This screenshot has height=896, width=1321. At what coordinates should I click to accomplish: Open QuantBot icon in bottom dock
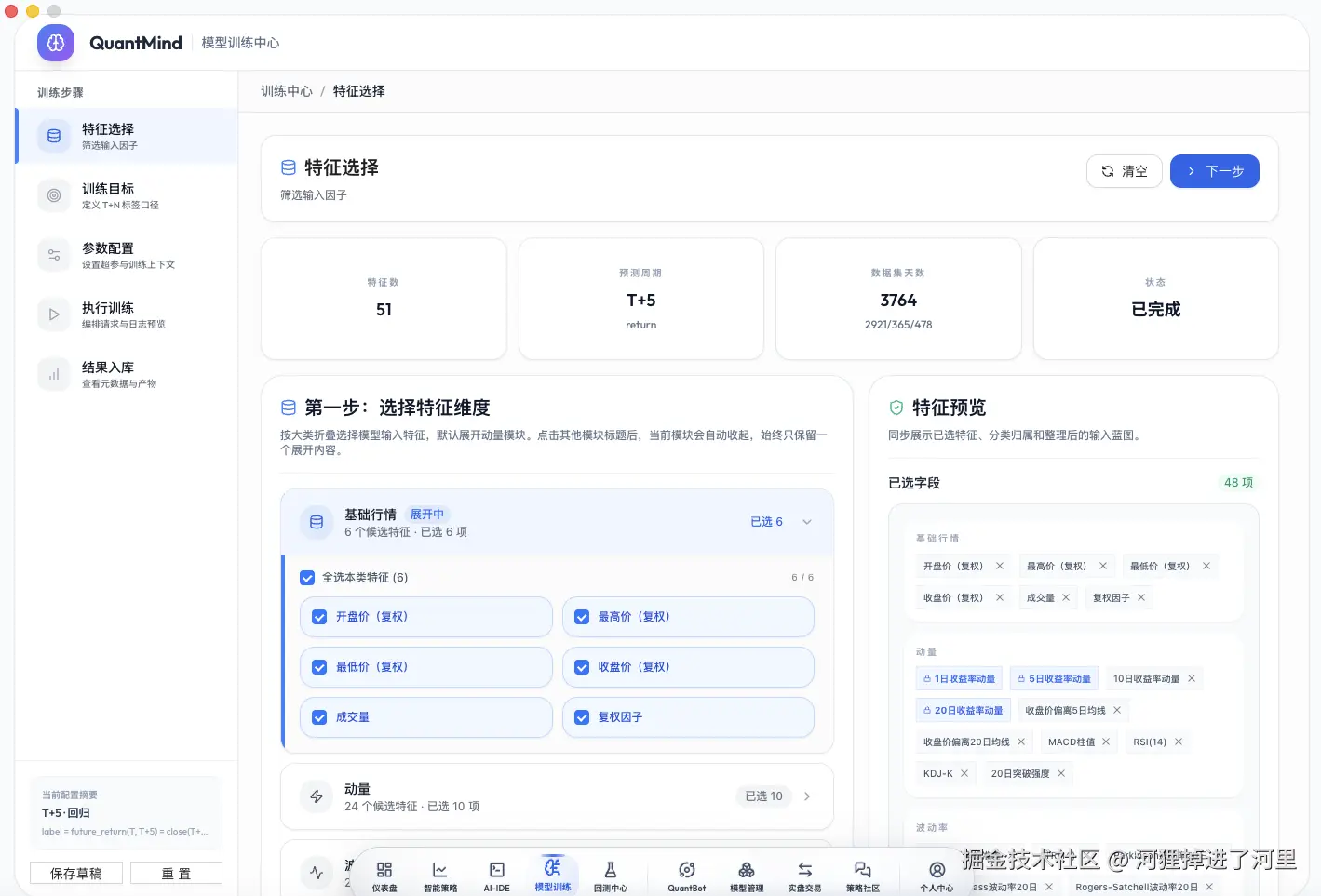(687, 870)
